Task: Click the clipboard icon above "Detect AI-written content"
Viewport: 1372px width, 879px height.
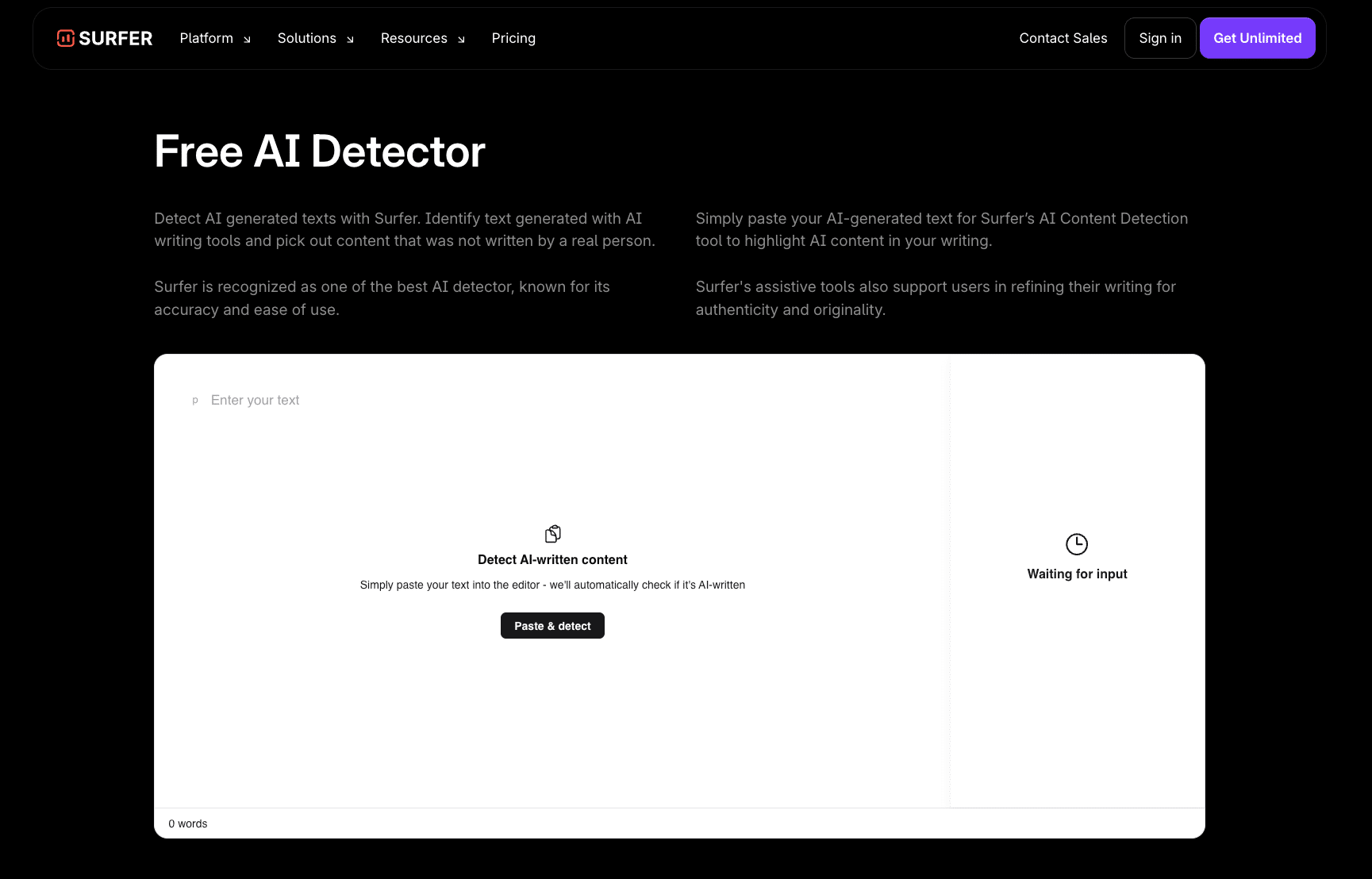Action: (x=552, y=532)
